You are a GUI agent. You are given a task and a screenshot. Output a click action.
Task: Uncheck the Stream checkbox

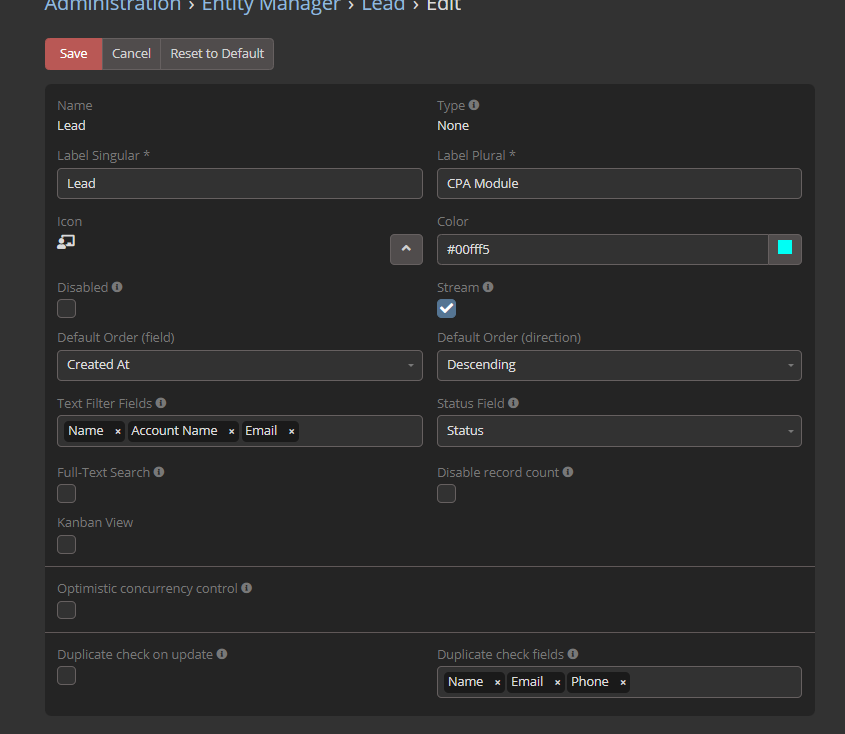[x=446, y=309]
